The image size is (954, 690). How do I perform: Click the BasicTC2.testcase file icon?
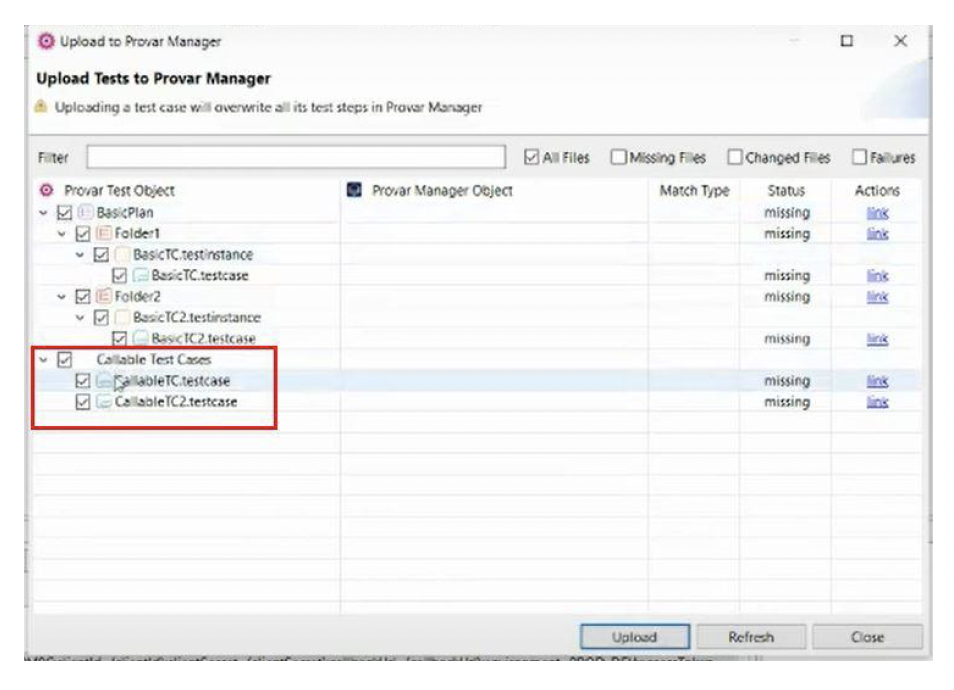point(141,338)
